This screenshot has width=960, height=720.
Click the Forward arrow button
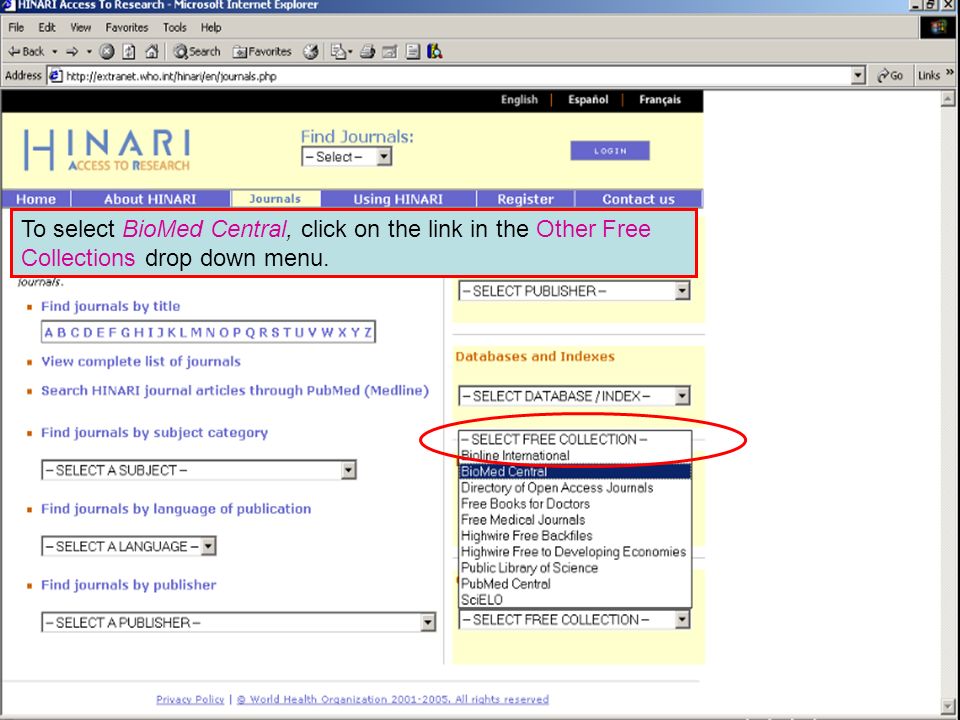[72, 51]
